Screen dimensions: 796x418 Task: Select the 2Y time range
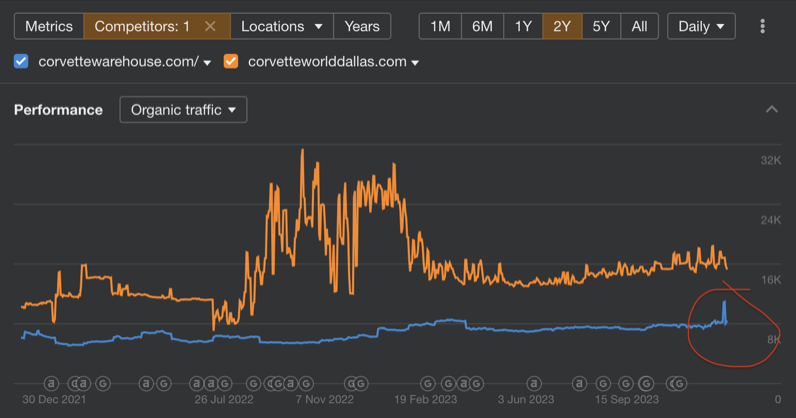point(562,26)
